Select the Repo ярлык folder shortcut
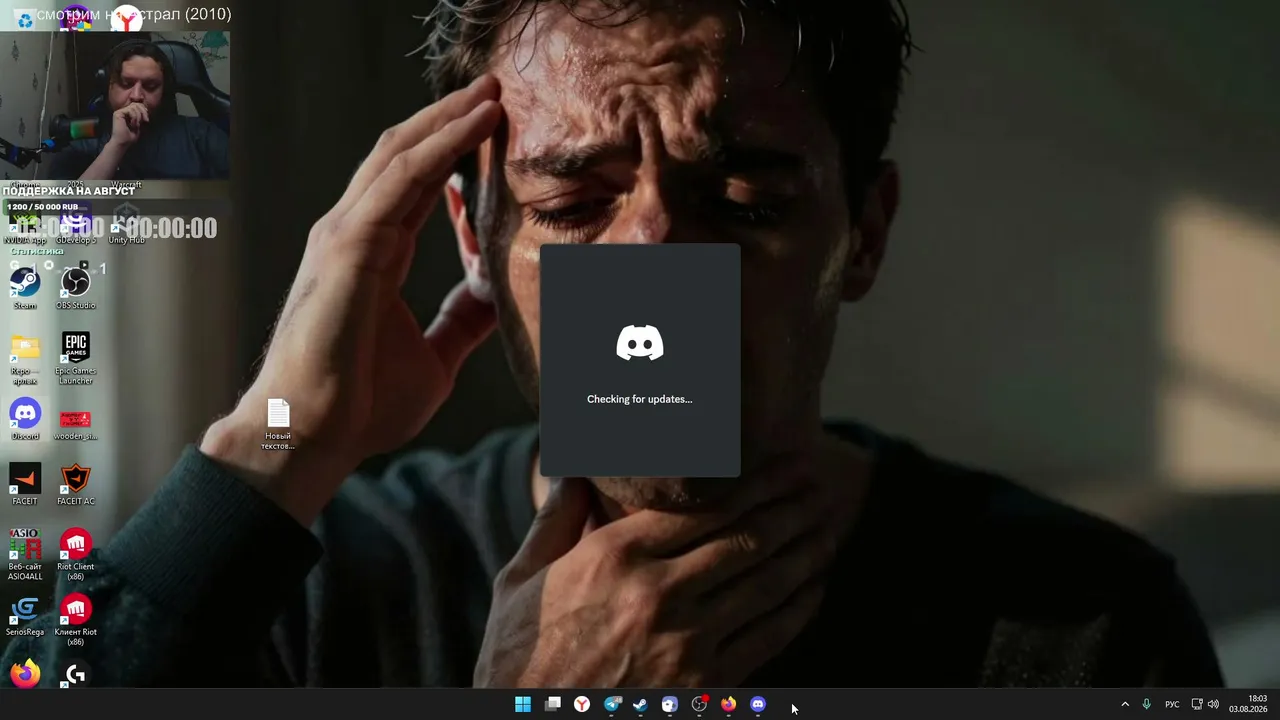 (25, 358)
